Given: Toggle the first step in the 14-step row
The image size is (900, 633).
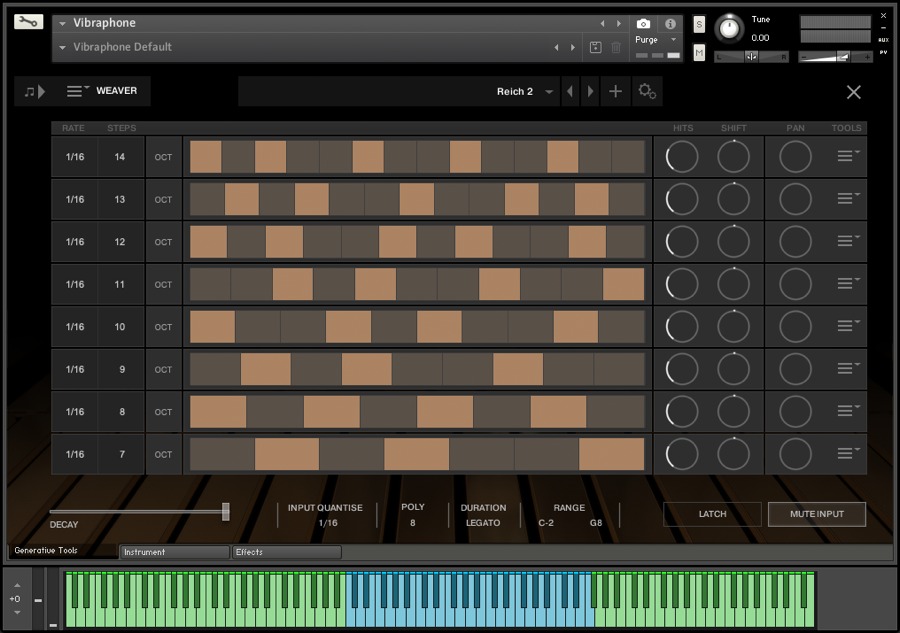Looking at the screenshot, I should [x=206, y=157].
